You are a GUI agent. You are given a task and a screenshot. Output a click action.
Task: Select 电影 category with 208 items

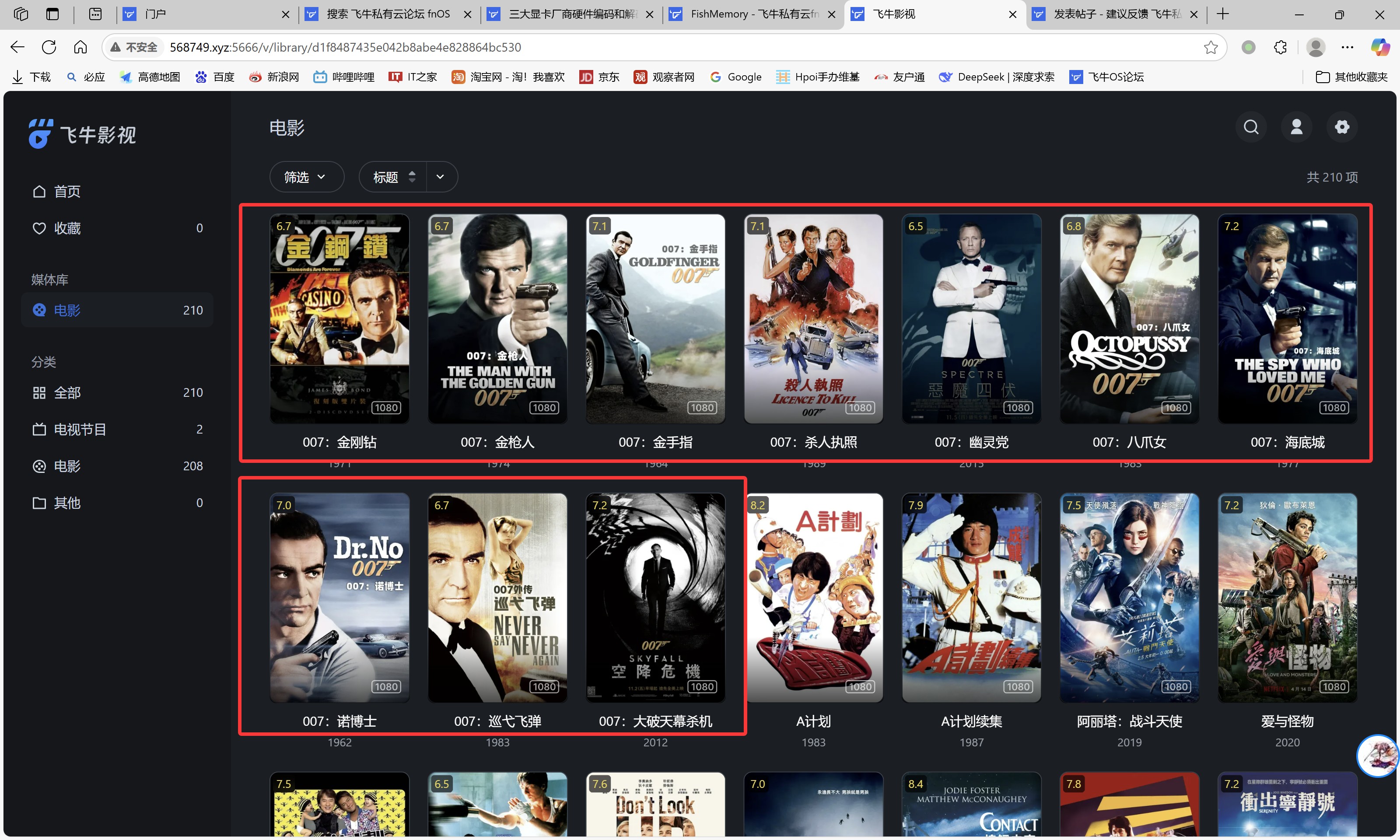coord(117,466)
